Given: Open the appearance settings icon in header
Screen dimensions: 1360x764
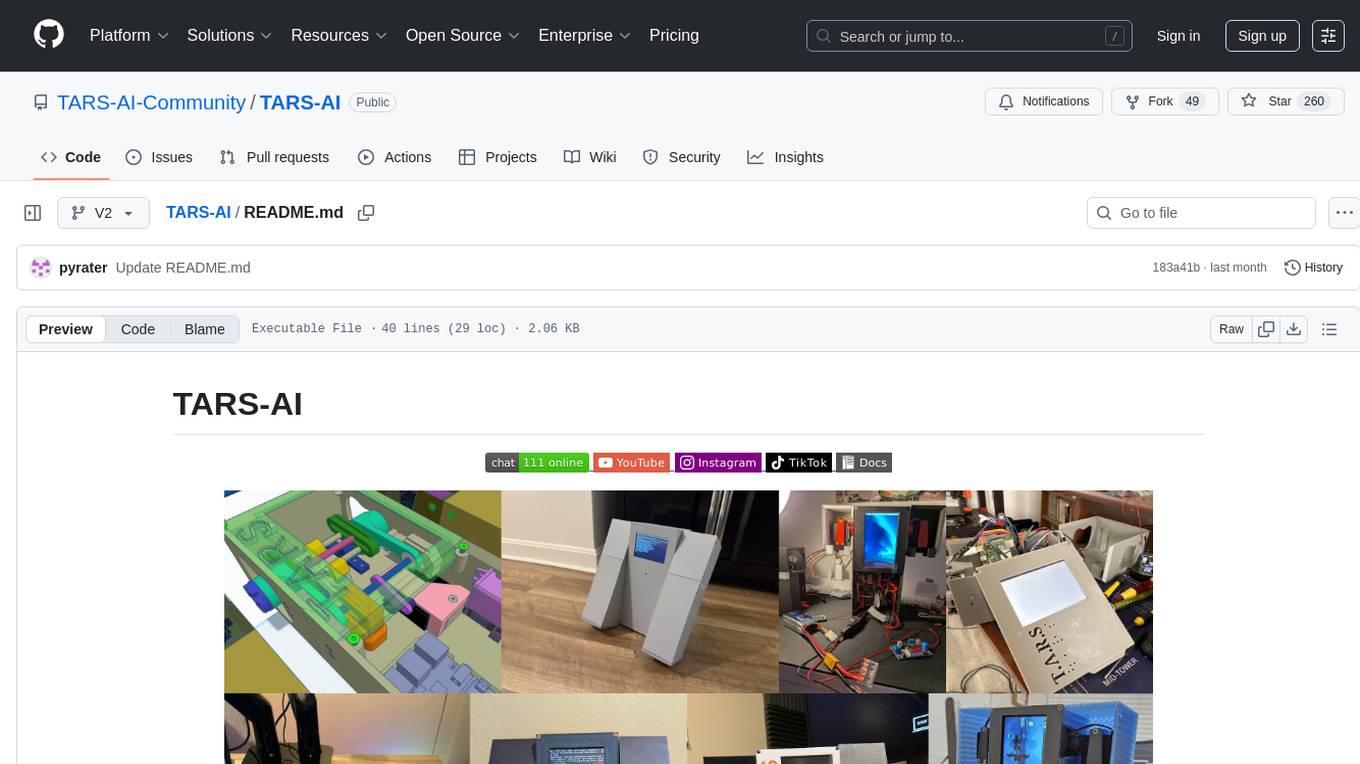Looking at the screenshot, I should point(1328,36).
